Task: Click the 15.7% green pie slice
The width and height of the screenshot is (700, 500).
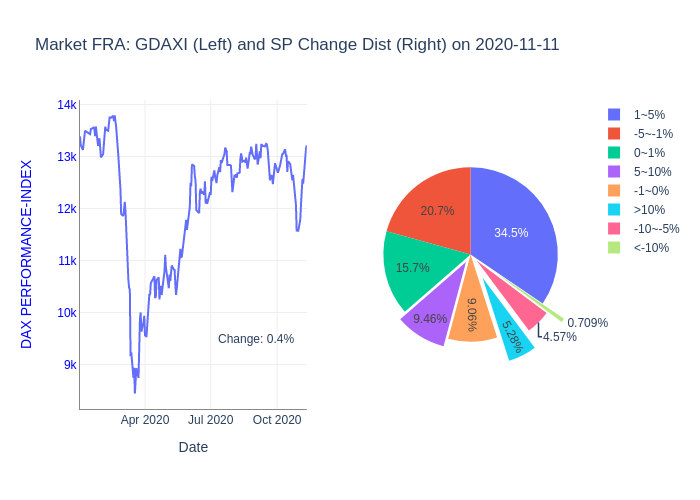Action: click(x=412, y=268)
